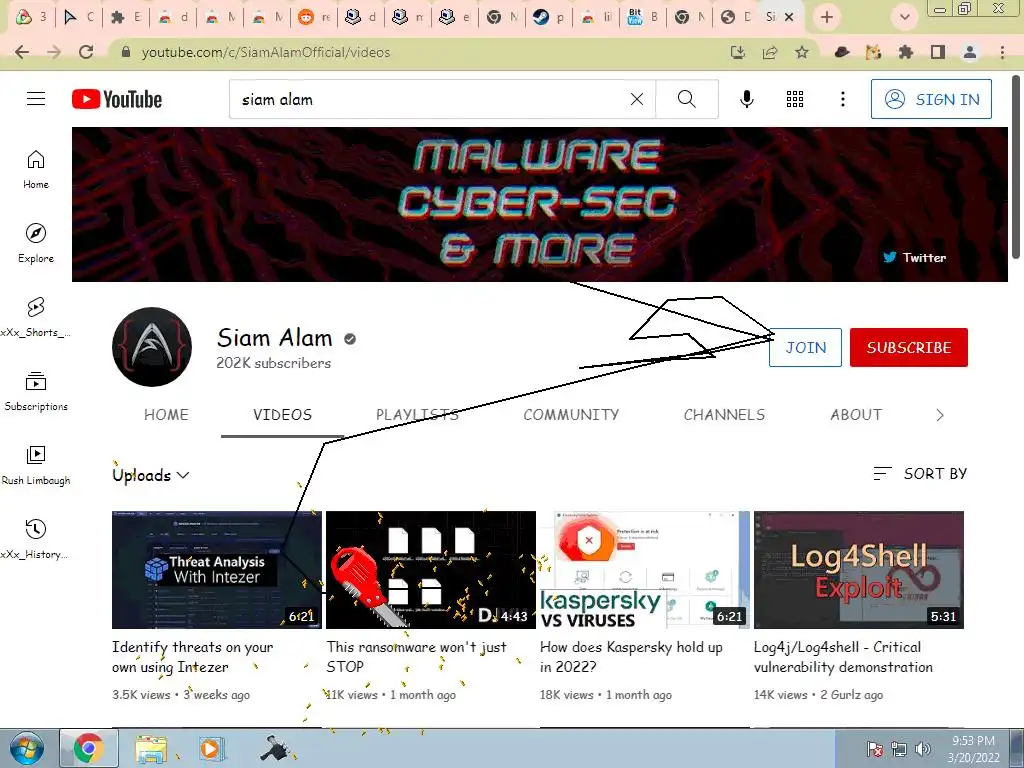The height and width of the screenshot is (768, 1024).
Task: Click the Kaspersky VS VIRUSES thumbnail
Action: [x=645, y=569]
